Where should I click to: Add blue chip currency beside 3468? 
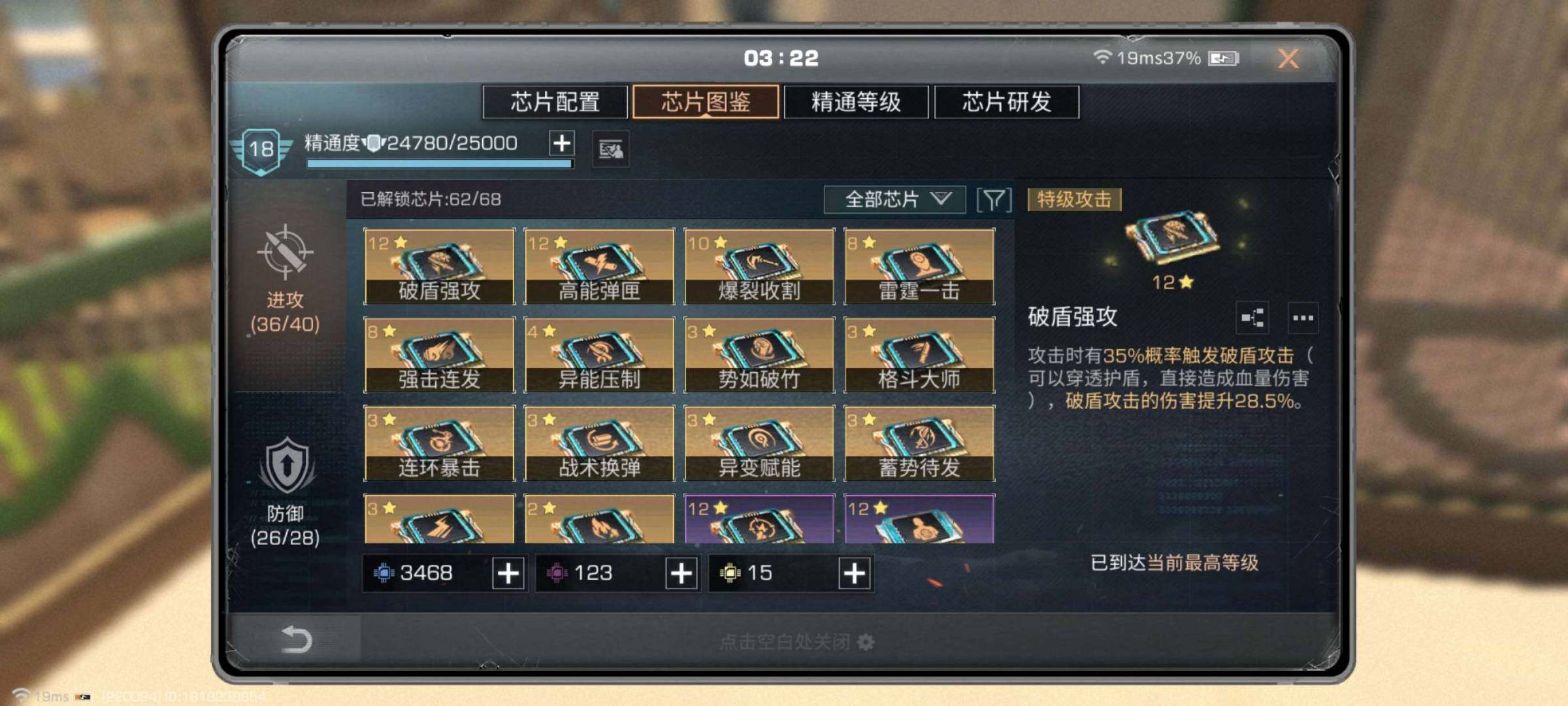(x=508, y=573)
